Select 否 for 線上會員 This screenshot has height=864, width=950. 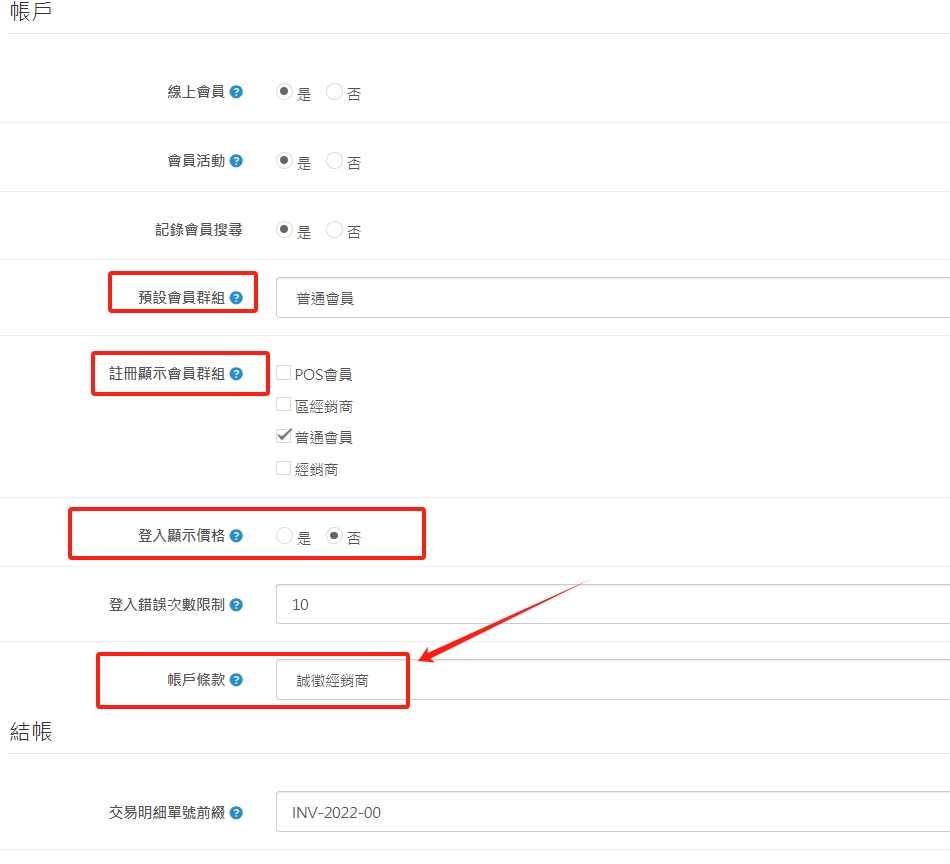coord(334,91)
